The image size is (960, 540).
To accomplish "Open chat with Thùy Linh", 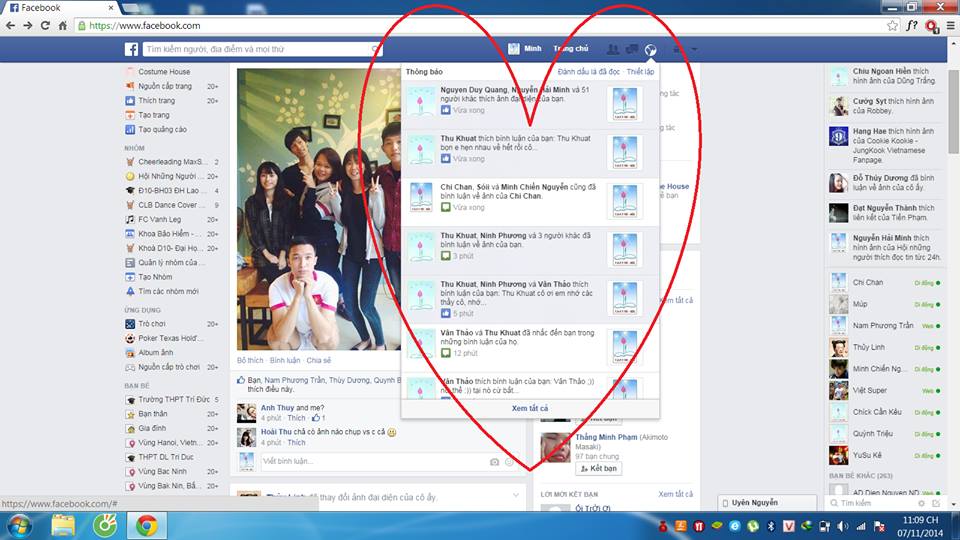I will pos(885,347).
